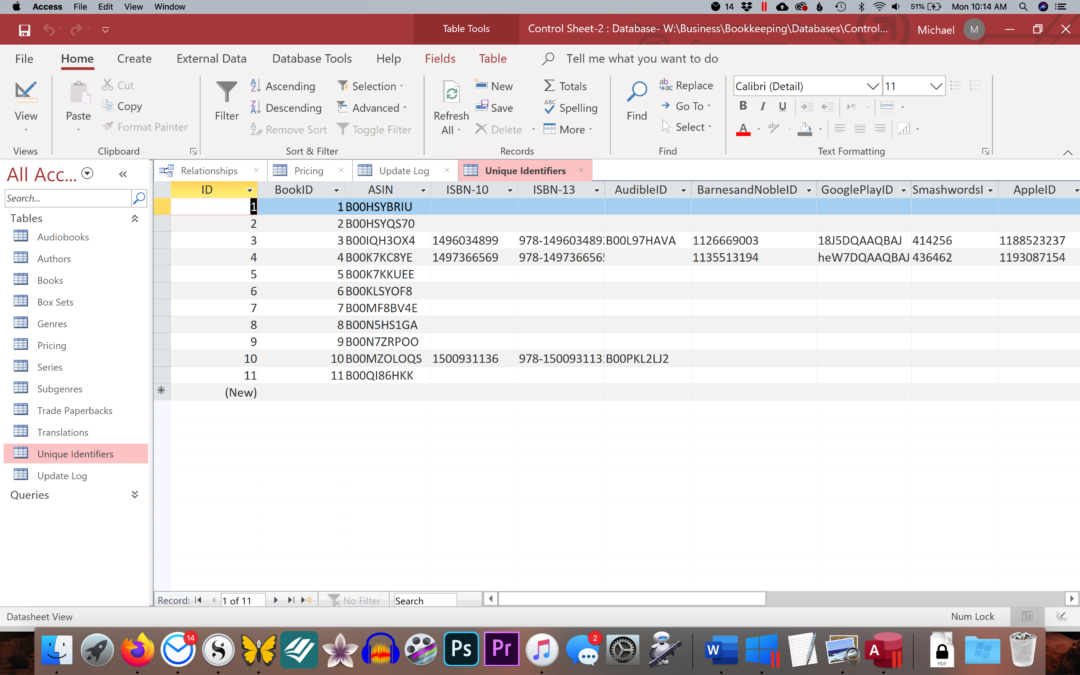Open the Selection filter dropdown

[x=371, y=86]
